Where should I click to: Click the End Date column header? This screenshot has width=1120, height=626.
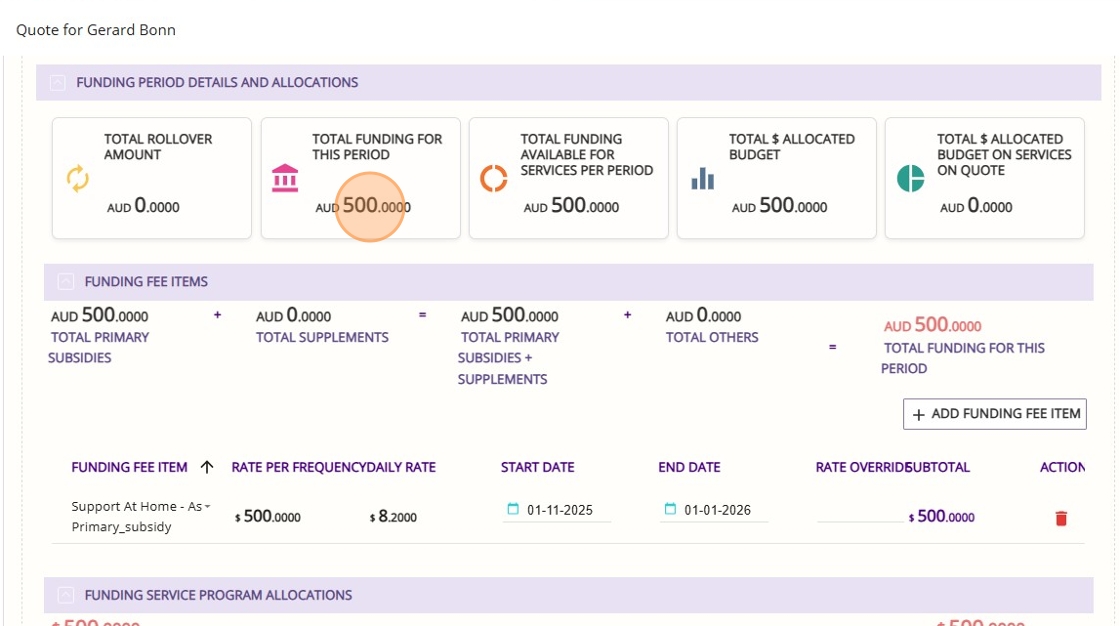pyautogui.click(x=689, y=467)
